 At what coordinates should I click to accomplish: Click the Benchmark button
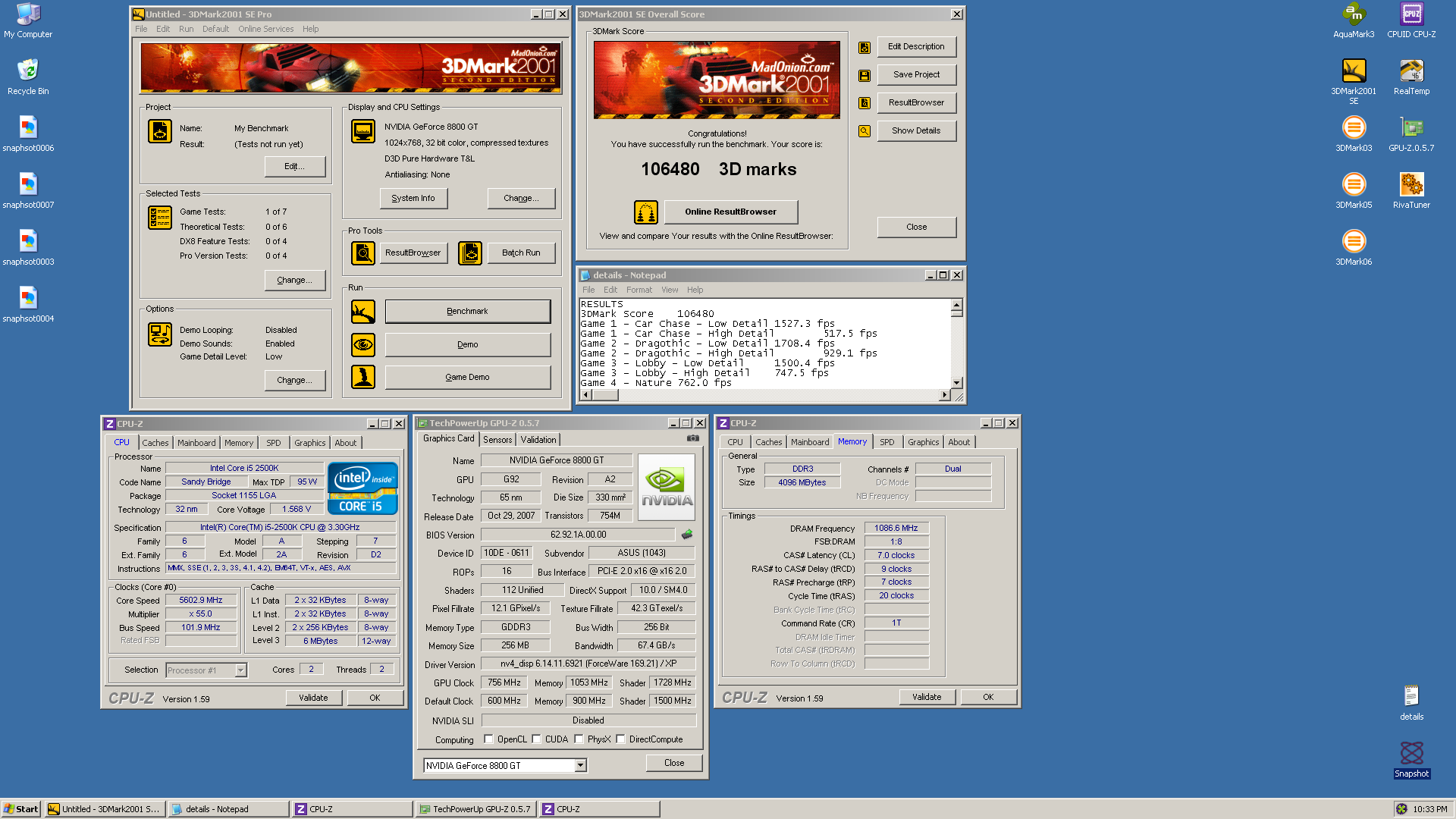(467, 312)
